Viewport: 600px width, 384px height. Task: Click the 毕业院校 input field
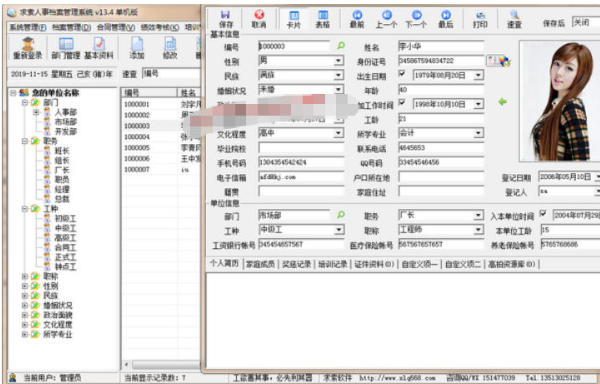[301, 148]
